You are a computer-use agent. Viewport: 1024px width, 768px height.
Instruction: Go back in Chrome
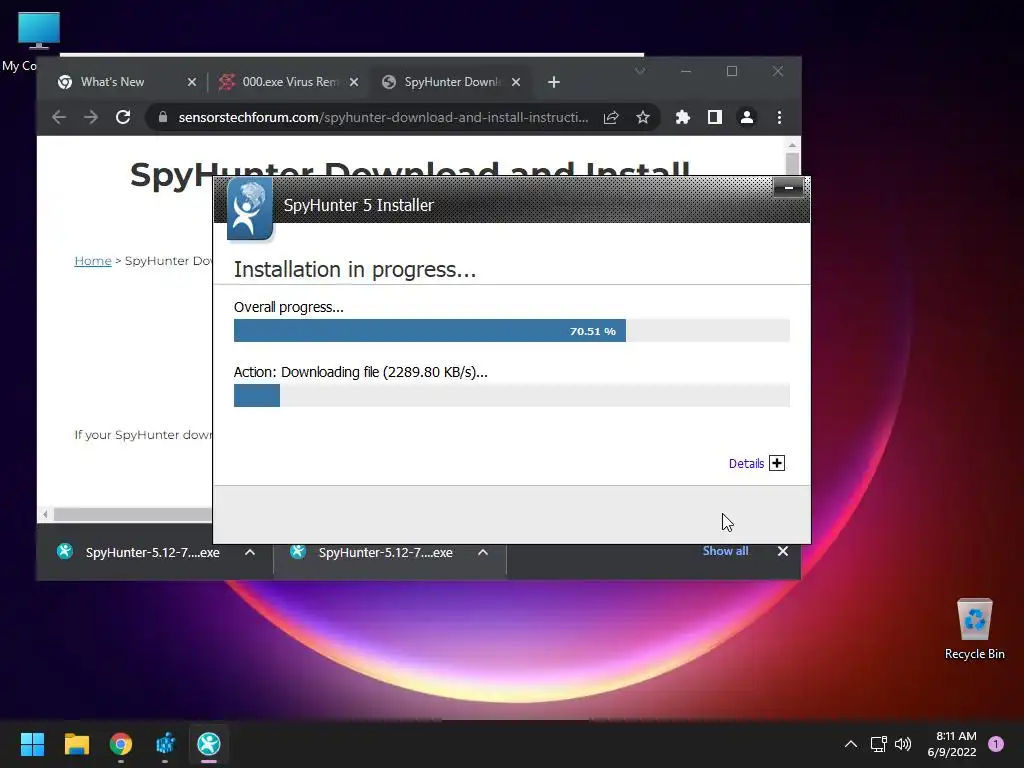tap(59, 117)
